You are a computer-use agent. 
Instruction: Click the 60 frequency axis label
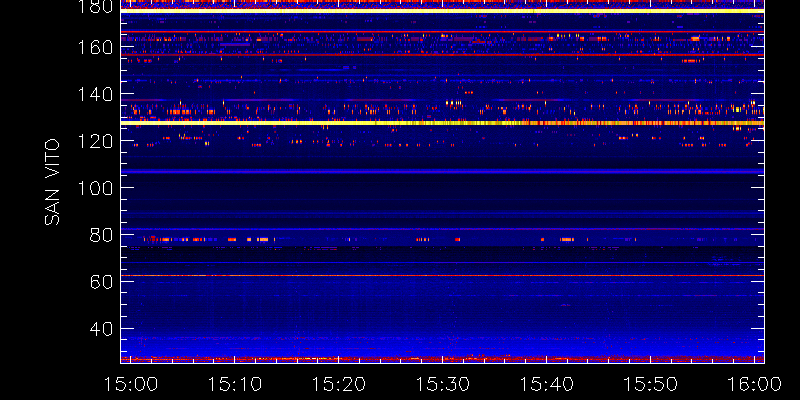click(101, 282)
